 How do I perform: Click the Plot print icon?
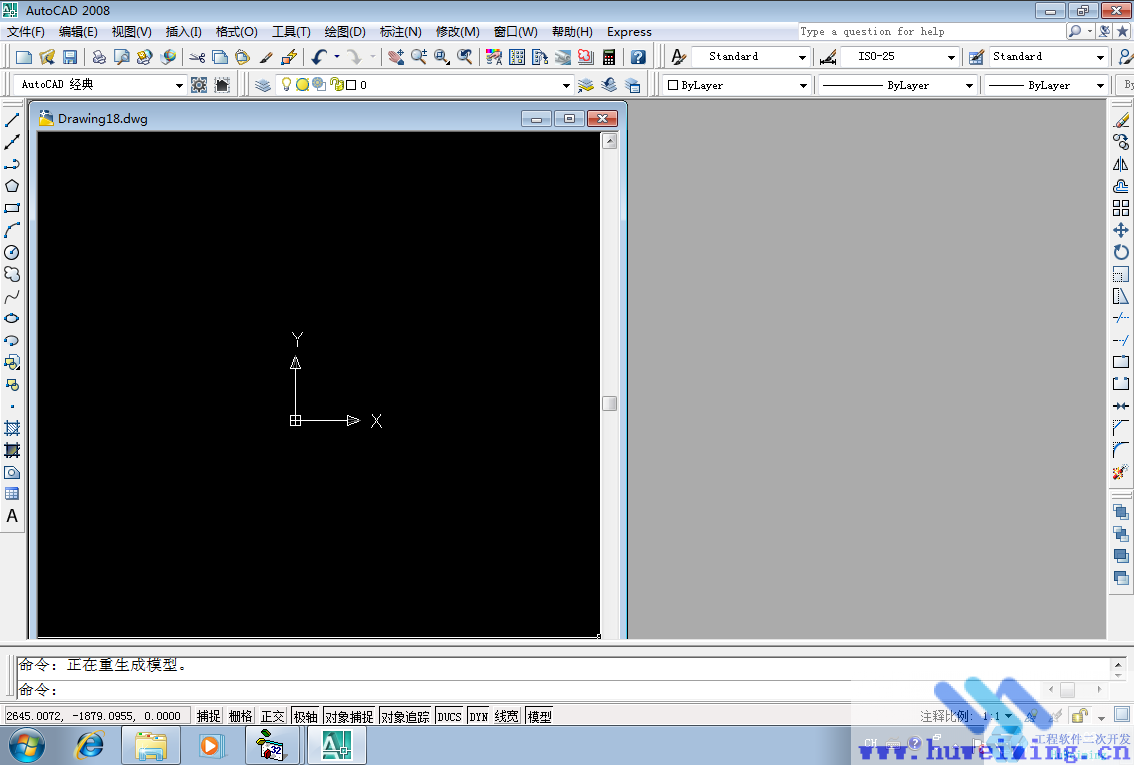click(x=99, y=57)
